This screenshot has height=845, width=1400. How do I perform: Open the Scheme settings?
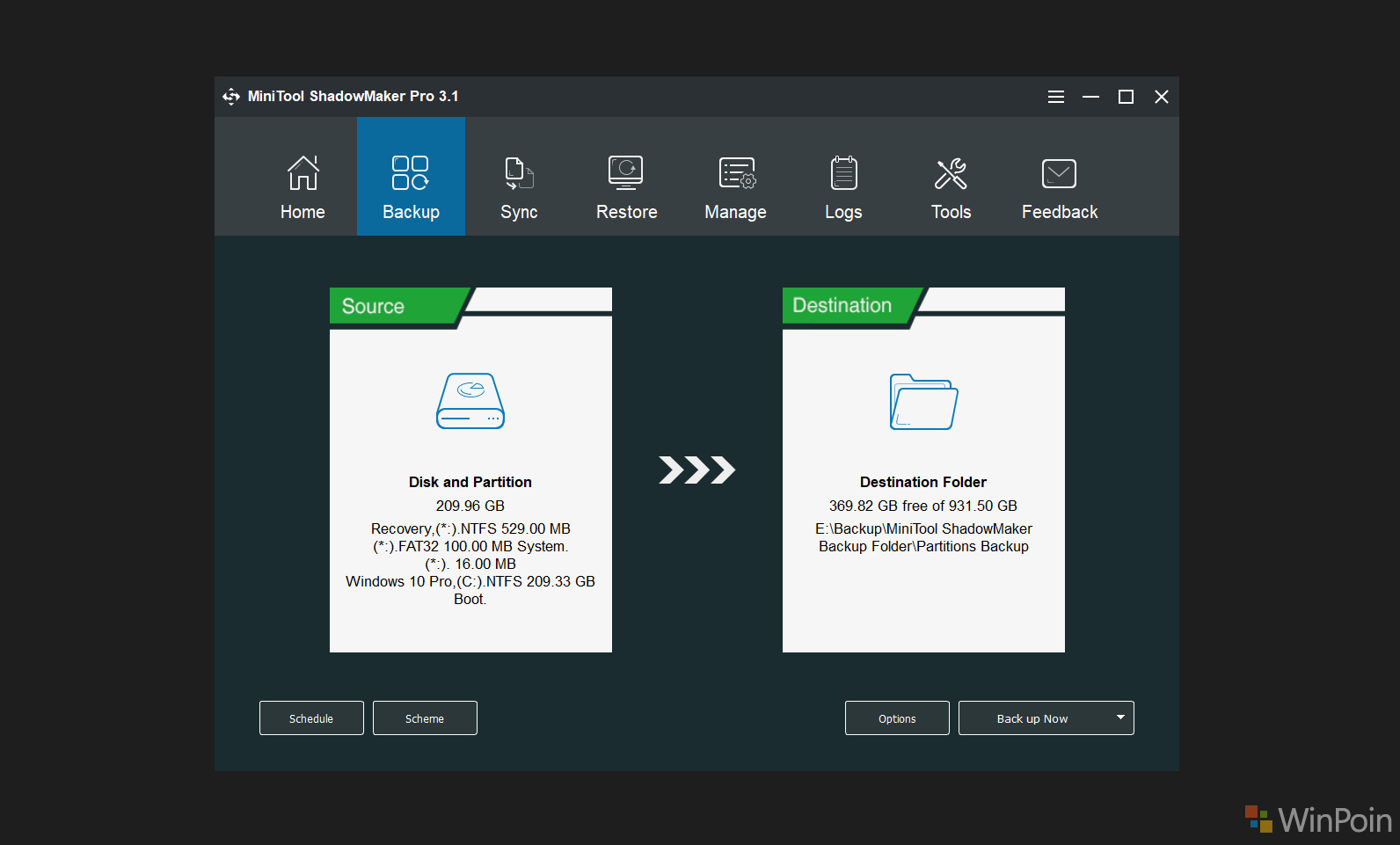[425, 718]
